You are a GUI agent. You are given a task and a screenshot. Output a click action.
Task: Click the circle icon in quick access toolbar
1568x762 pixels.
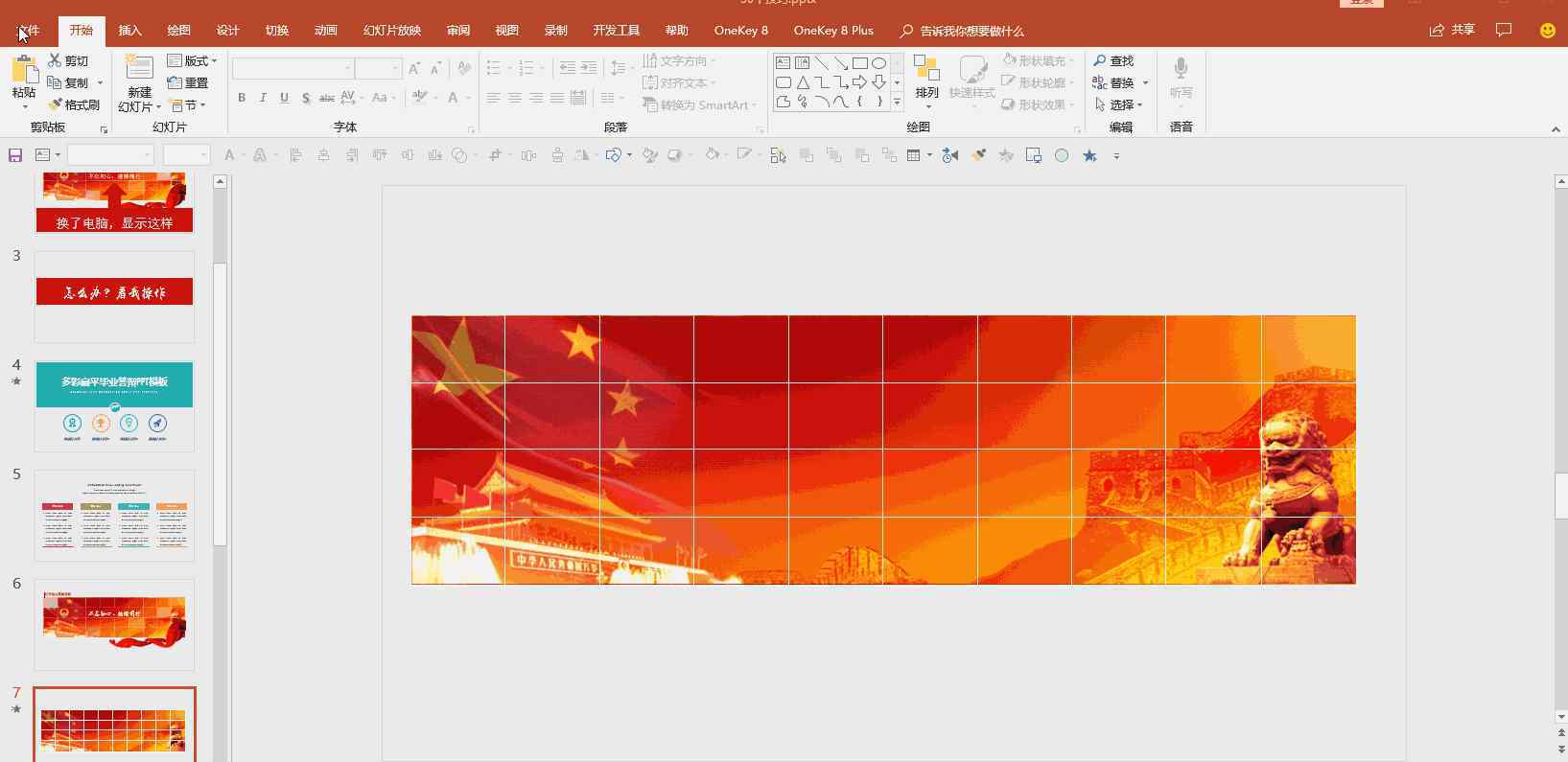coord(1062,155)
